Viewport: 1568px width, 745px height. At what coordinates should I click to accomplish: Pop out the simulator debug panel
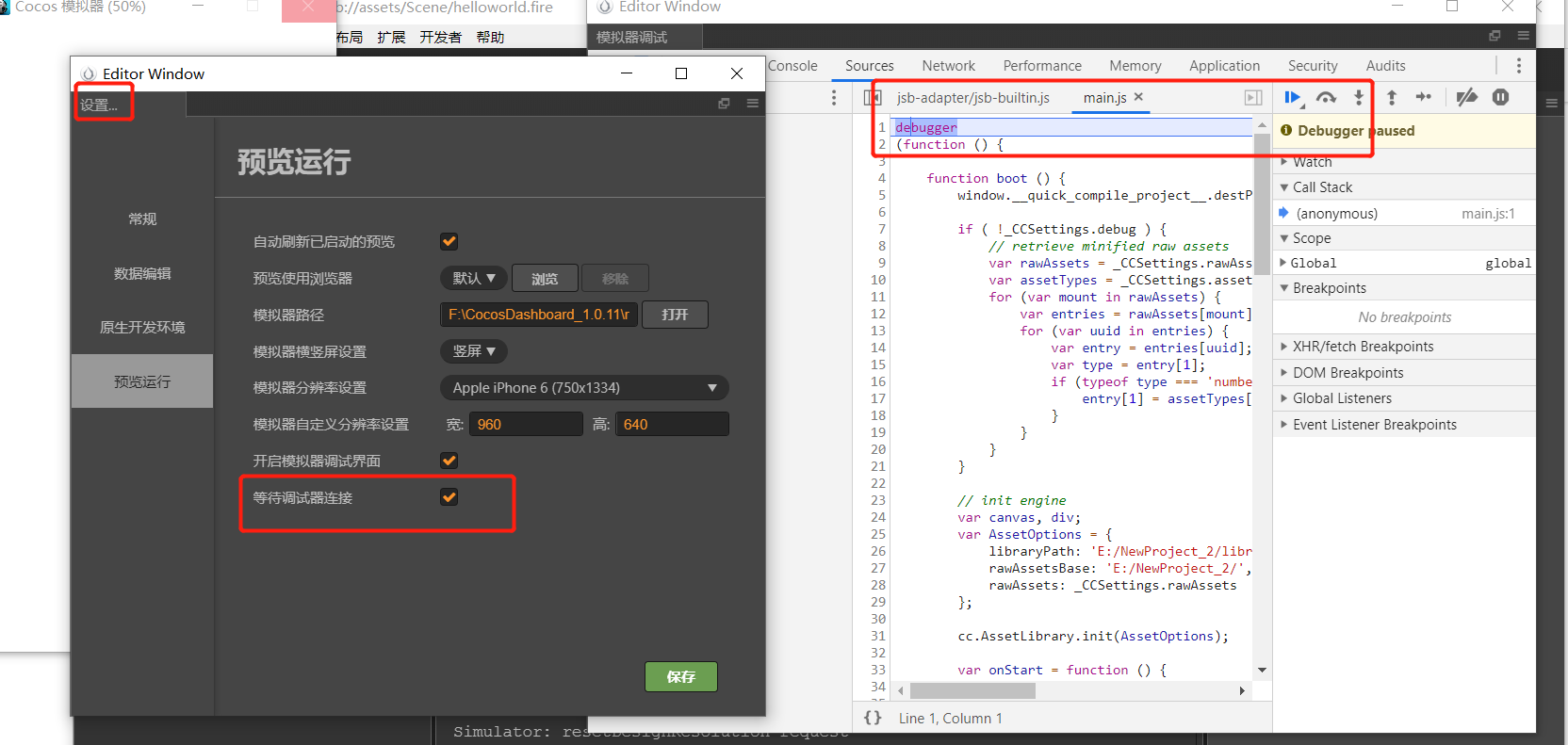[x=1494, y=36]
